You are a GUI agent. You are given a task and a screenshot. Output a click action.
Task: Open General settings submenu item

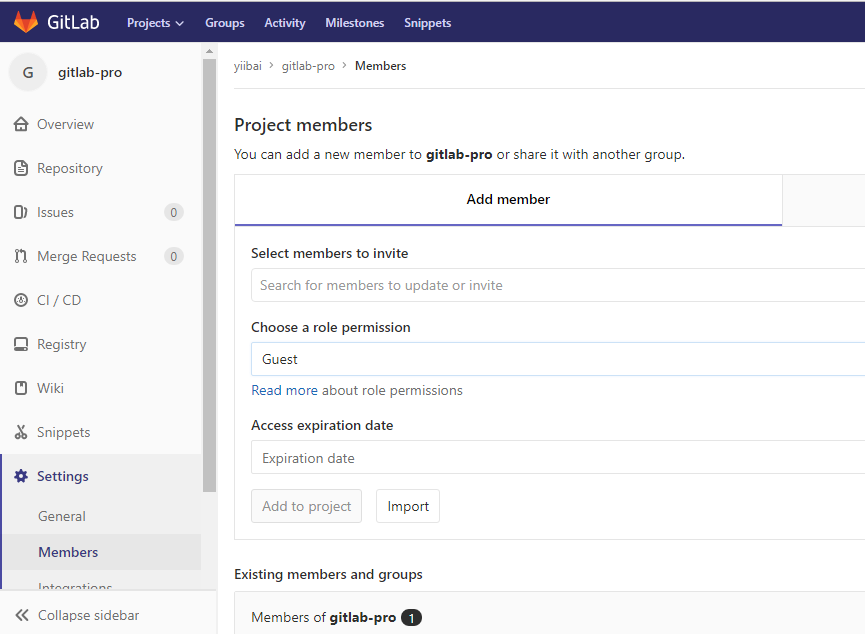62,516
